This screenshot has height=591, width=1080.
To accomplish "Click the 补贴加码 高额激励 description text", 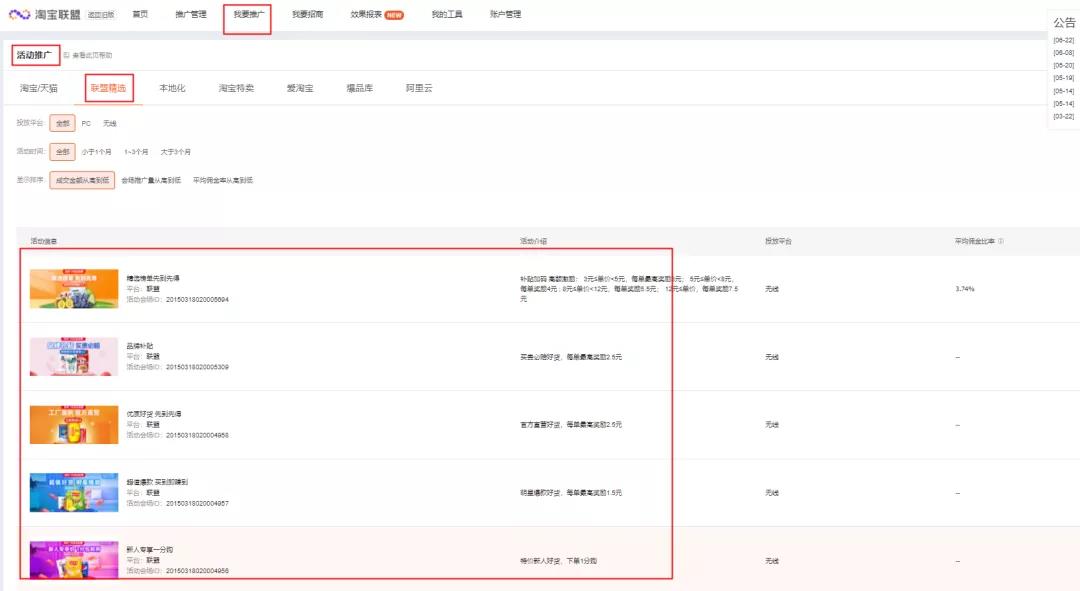I will pos(629,289).
